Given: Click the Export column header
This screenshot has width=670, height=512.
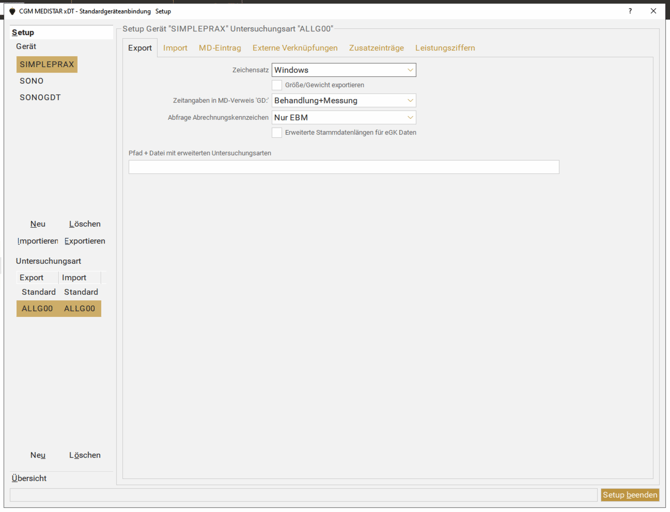Looking at the screenshot, I should 37,278.
